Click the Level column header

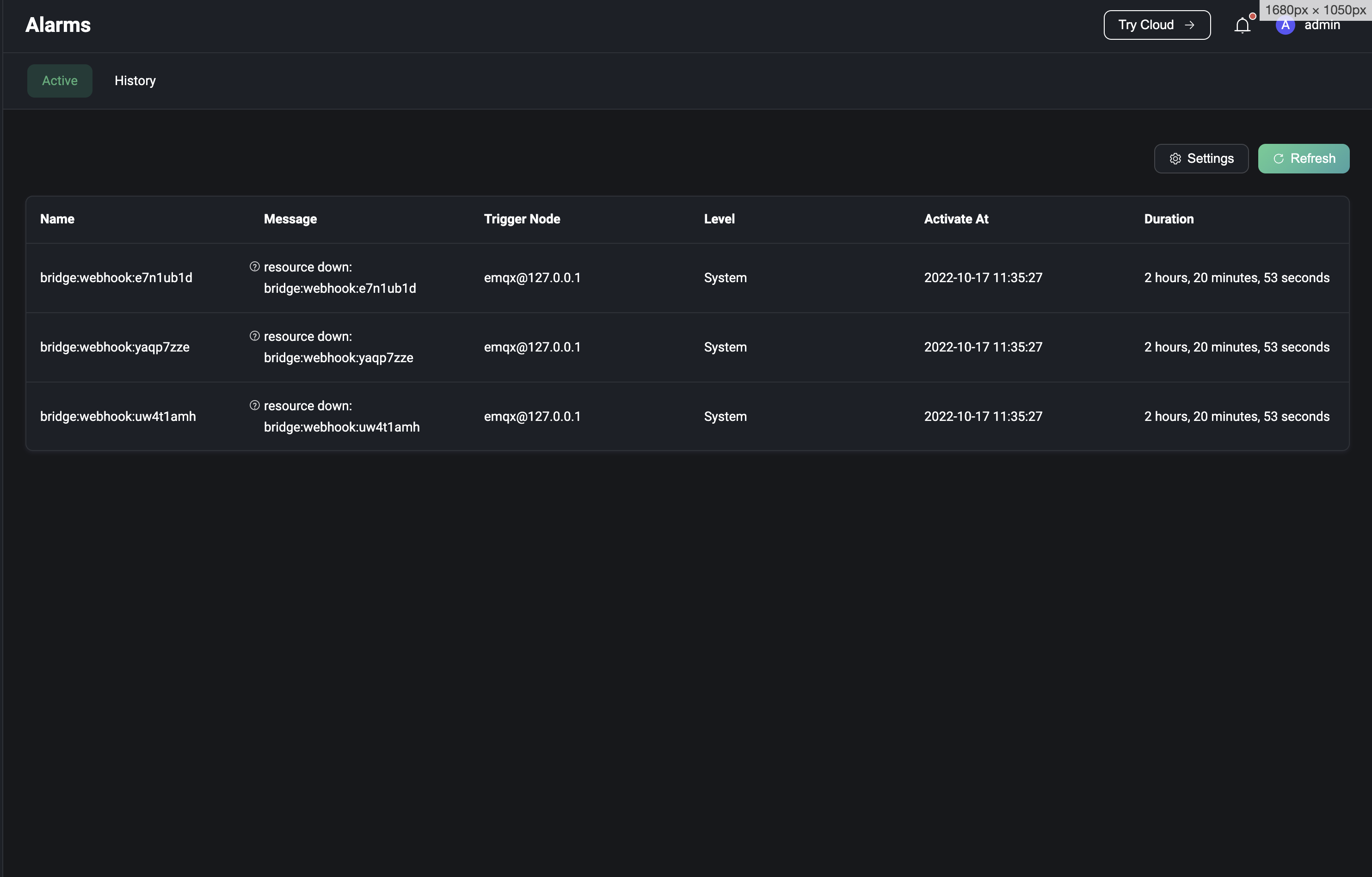(x=719, y=219)
